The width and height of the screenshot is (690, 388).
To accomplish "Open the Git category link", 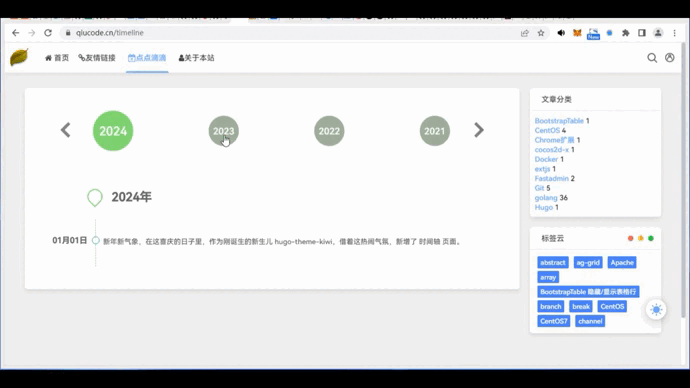I will tap(540, 188).
